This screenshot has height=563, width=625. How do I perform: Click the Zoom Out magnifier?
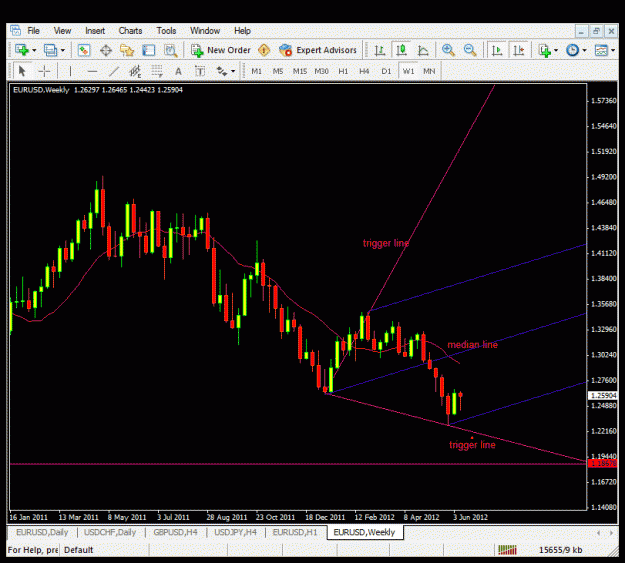coord(470,50)
